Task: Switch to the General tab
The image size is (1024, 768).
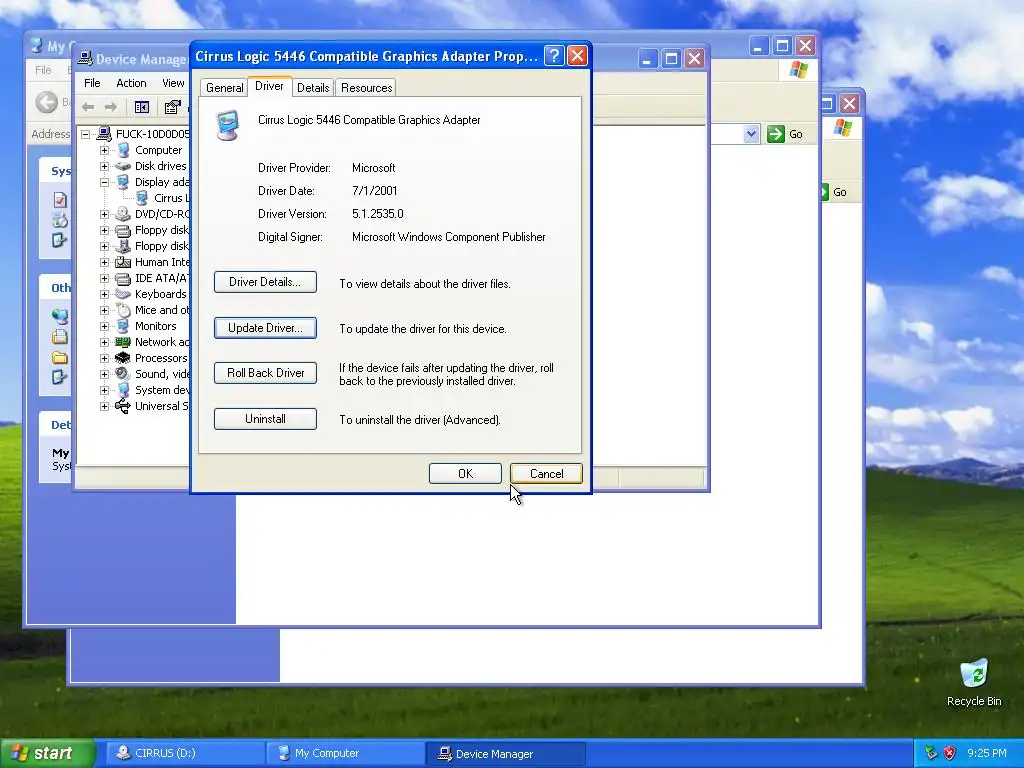Action: pos(224,88)
